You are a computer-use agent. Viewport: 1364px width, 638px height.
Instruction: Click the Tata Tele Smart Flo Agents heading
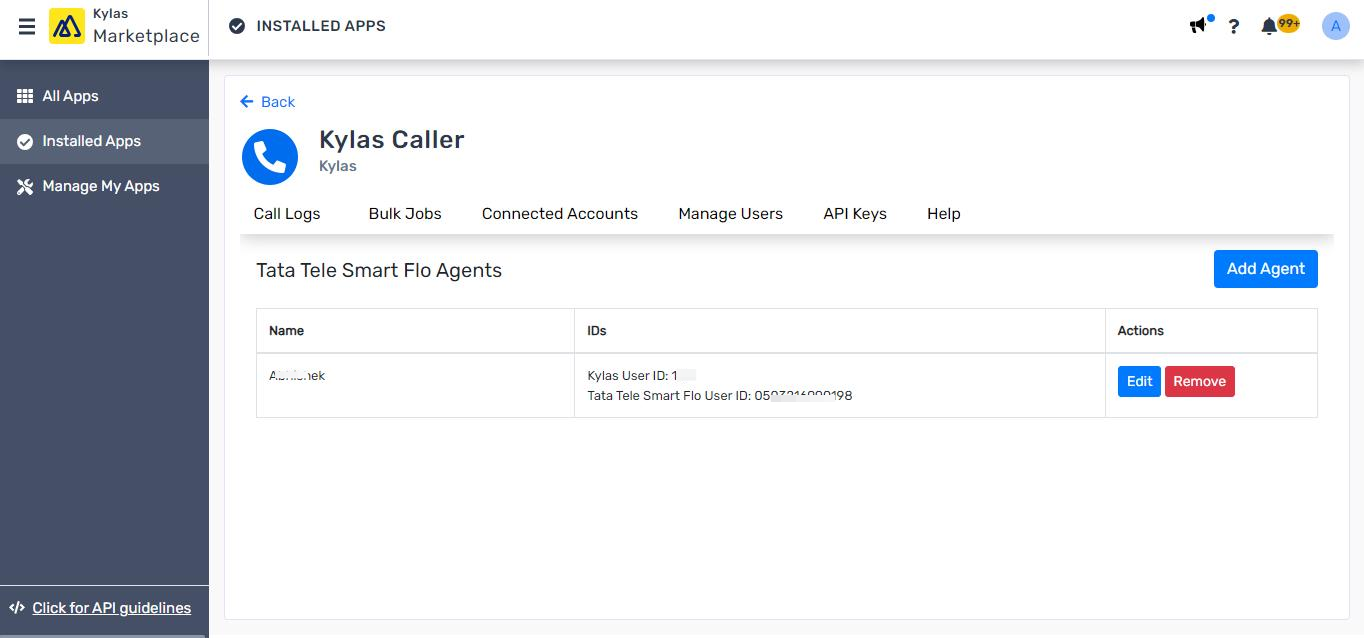coord(379,270)
